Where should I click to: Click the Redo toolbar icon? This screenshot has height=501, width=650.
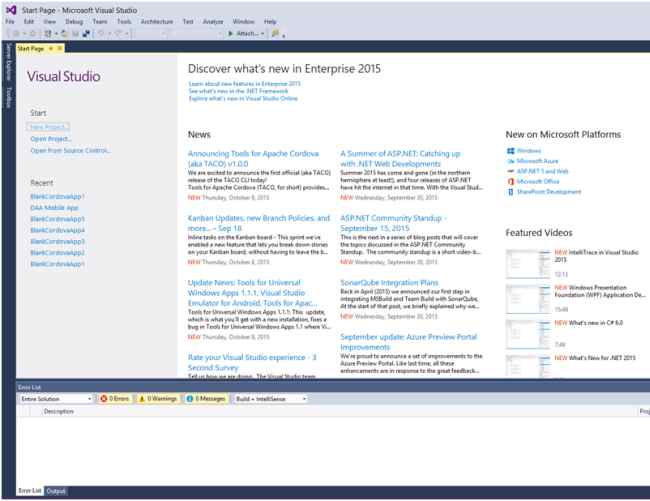pyautogui.click(x=119, y=34)
